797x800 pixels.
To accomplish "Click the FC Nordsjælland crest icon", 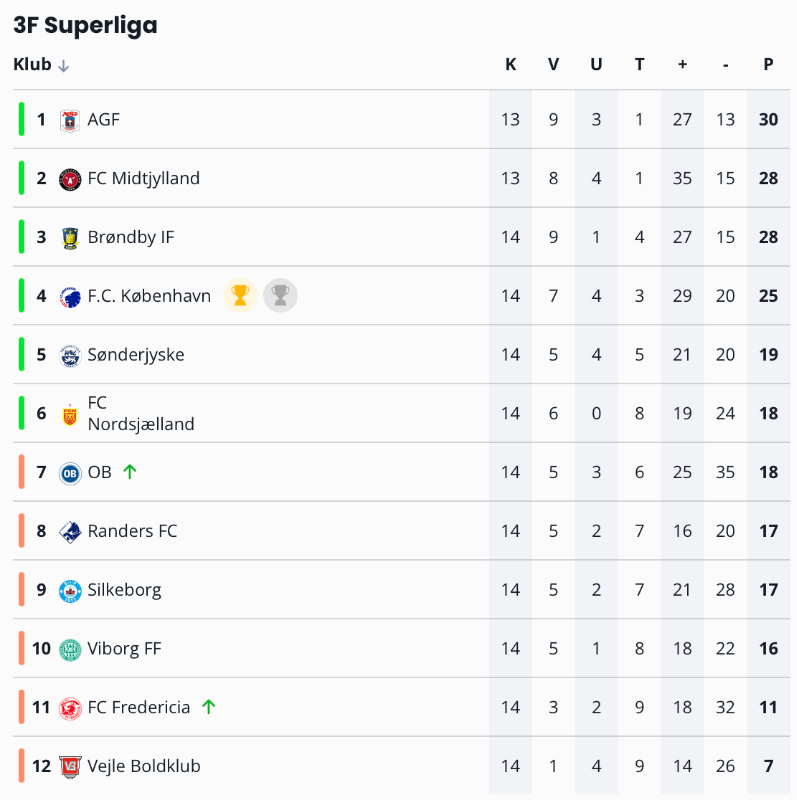I will [69, 414].
